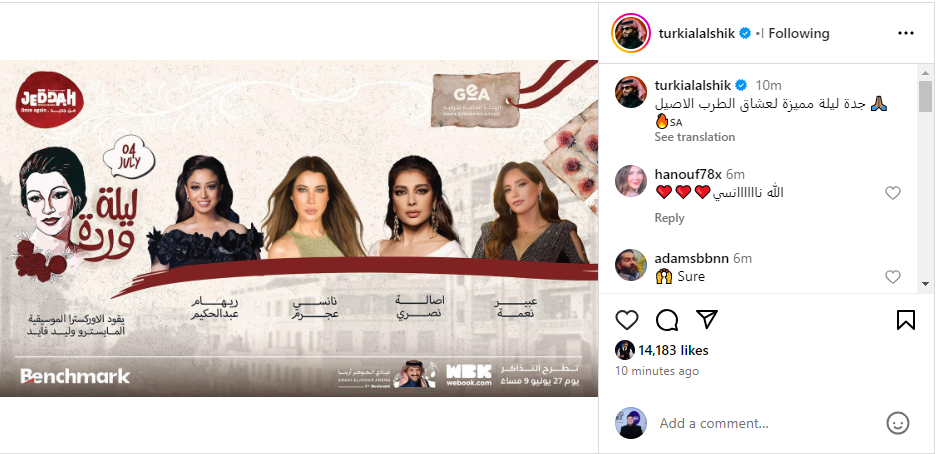Toggle the Following button in header
This screenshot has width=936, height=454.
click(x=799, y=33)
